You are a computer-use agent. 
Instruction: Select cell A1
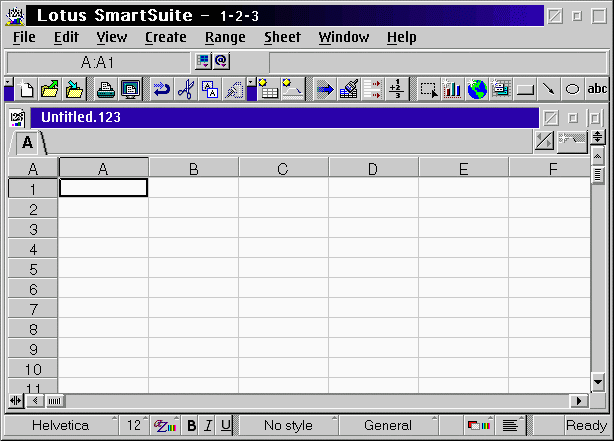pyautogui.click(x=103, y=188)
